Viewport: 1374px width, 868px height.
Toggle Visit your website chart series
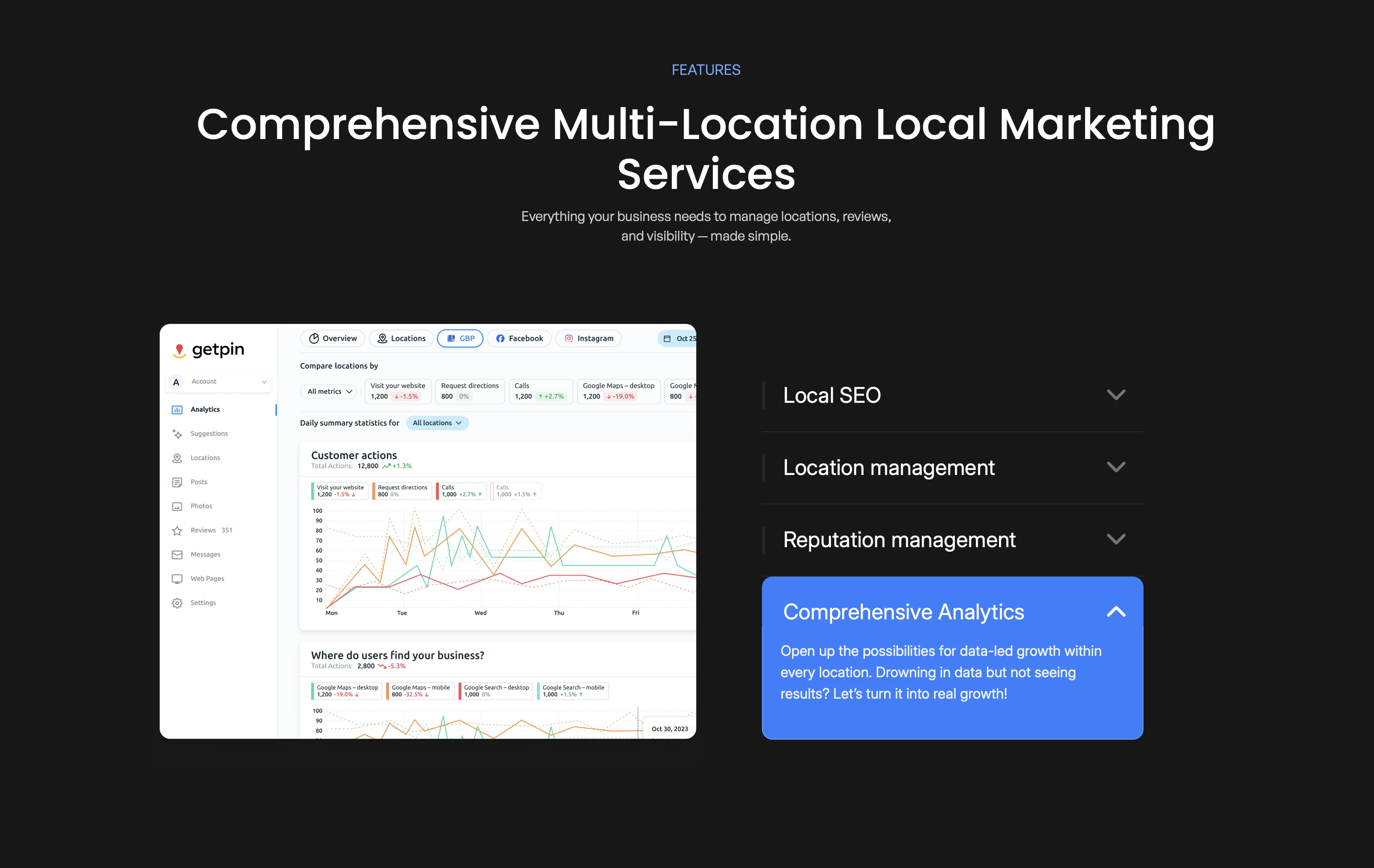pyautogui.click(x=340, y=491)
